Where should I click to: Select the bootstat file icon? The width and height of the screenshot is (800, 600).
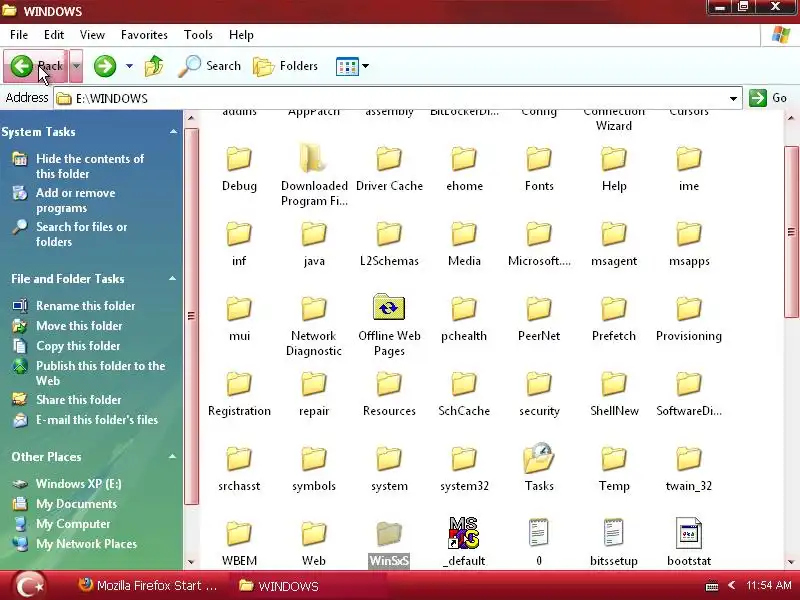(x=689, y=533)
